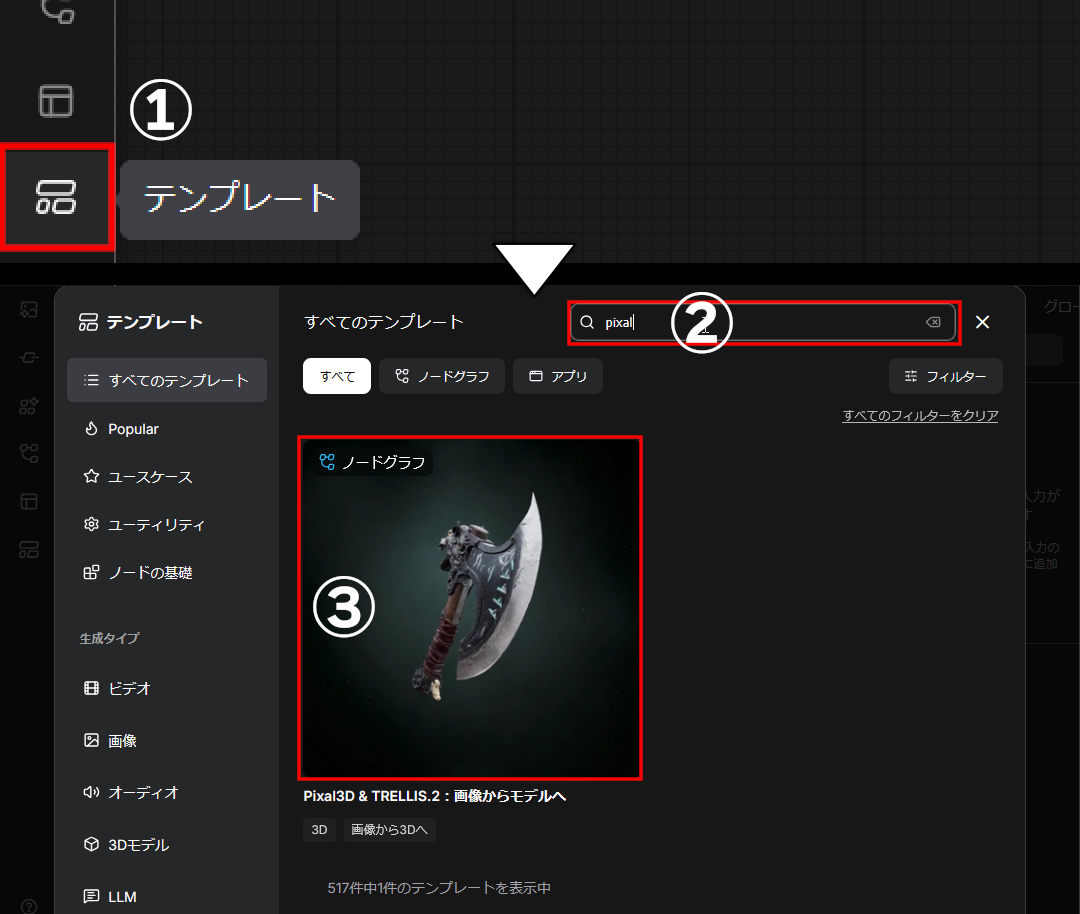Click the film icon beside ビデオ
The image size is (1080, 914).
[x=91, y=688]
